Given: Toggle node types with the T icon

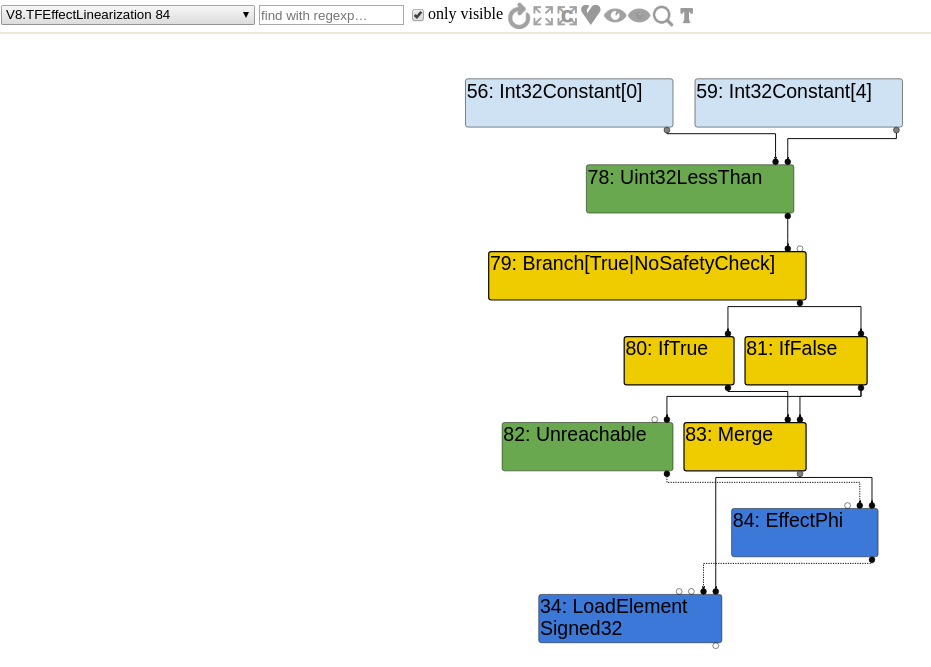Looking at the screenshot, I should 686,16.
